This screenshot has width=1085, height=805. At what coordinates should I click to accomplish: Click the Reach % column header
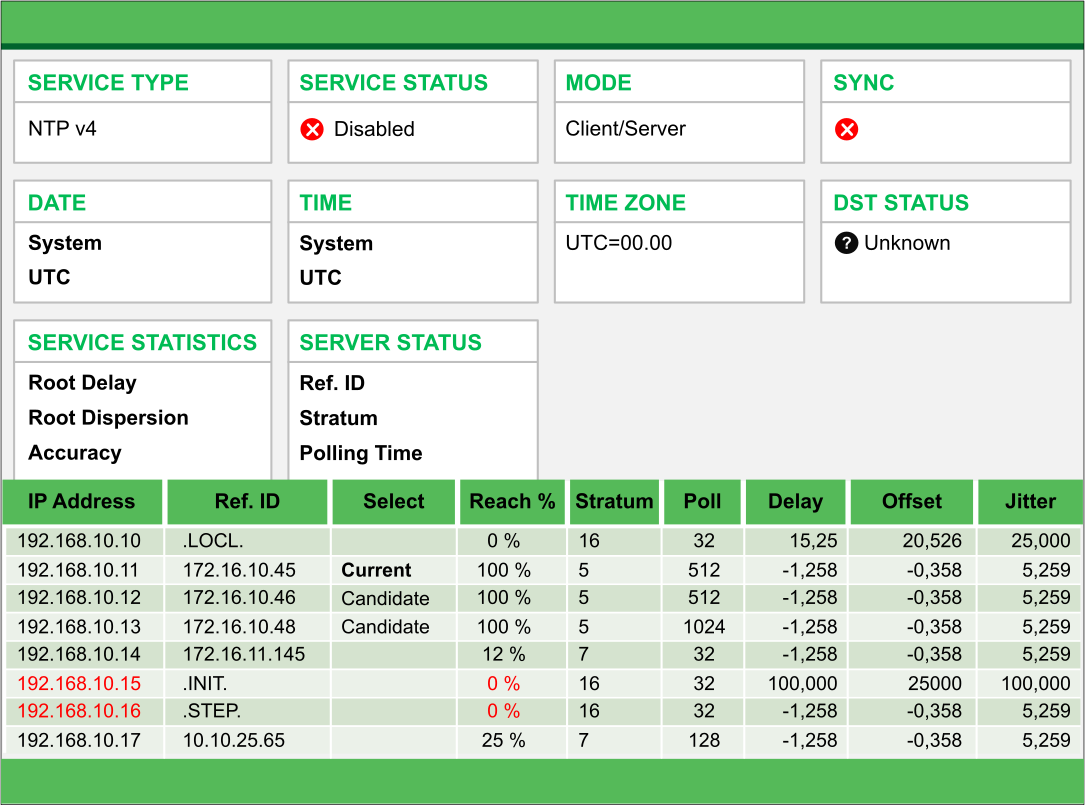[513, 502]
